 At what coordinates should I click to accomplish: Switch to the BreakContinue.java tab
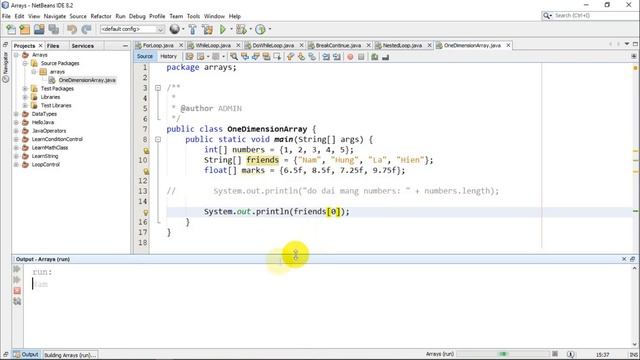coord(338,45)
